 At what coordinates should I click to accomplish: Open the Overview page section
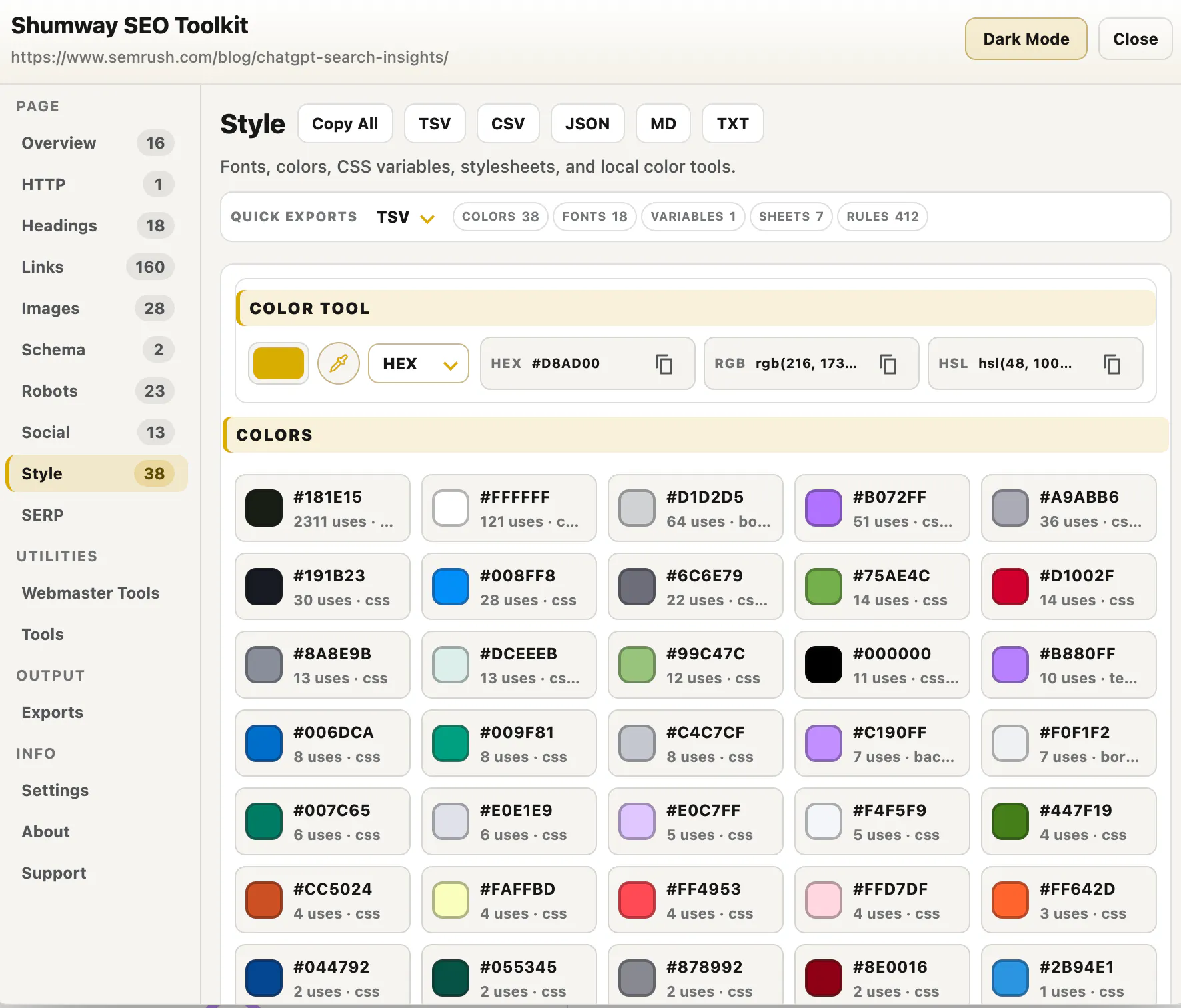[97, 143]
